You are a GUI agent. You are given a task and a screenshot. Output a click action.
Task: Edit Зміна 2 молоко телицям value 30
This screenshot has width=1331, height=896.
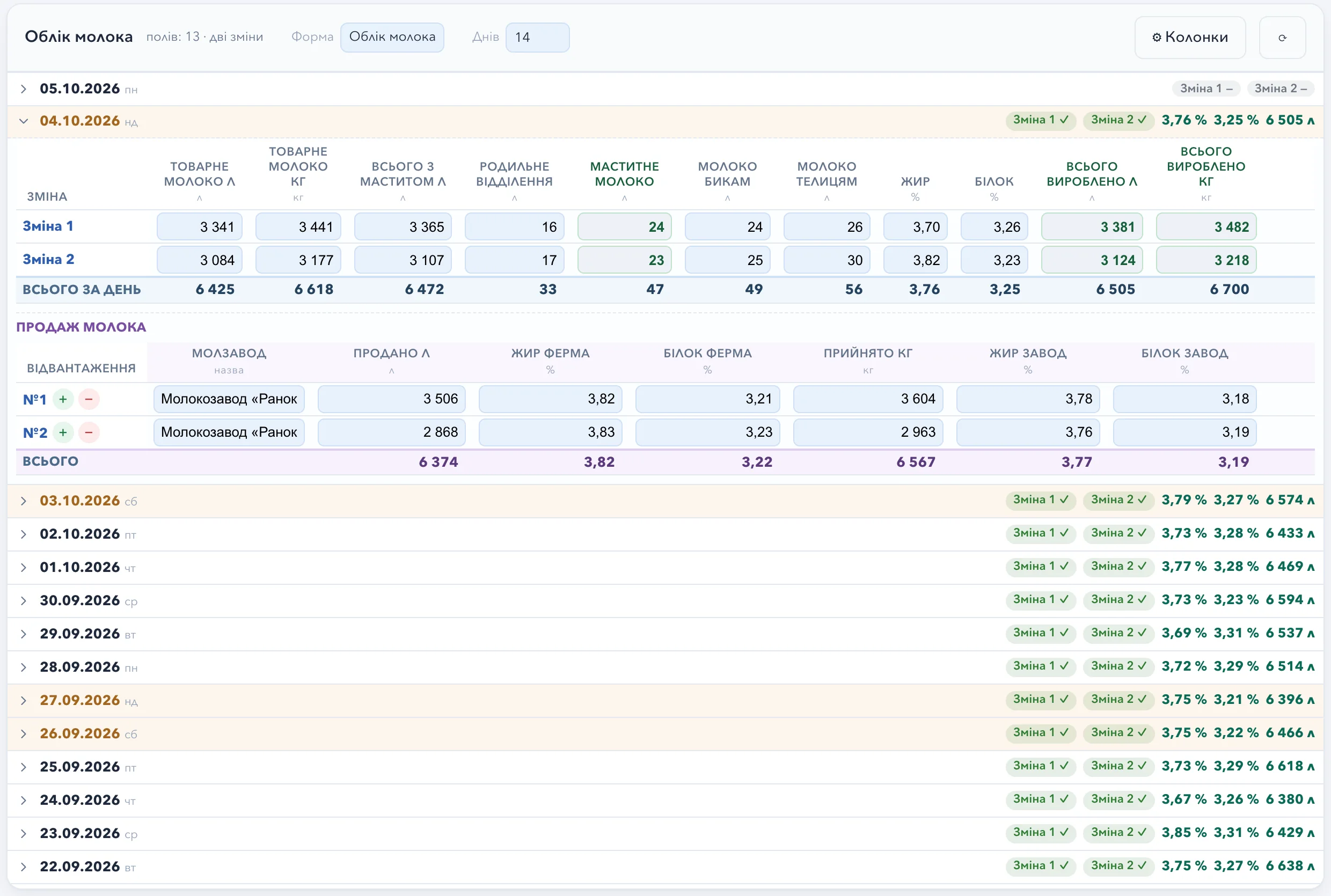pyautogui.click(x=827, y=260)
